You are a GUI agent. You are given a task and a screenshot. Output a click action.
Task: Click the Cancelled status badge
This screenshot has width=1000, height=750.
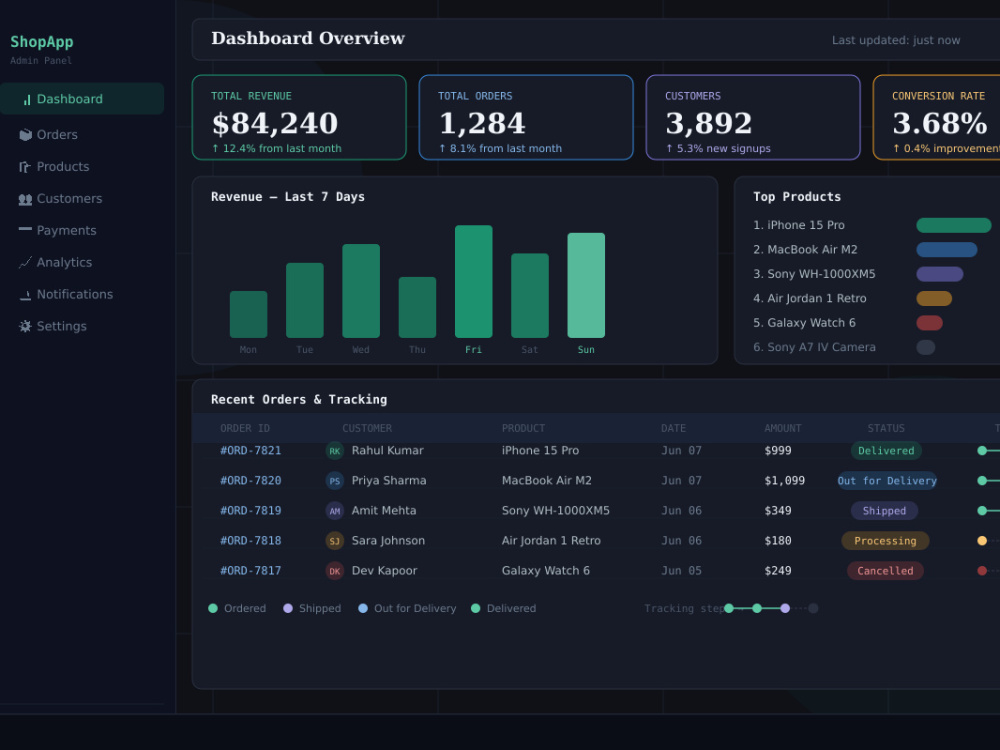point(885,571)
